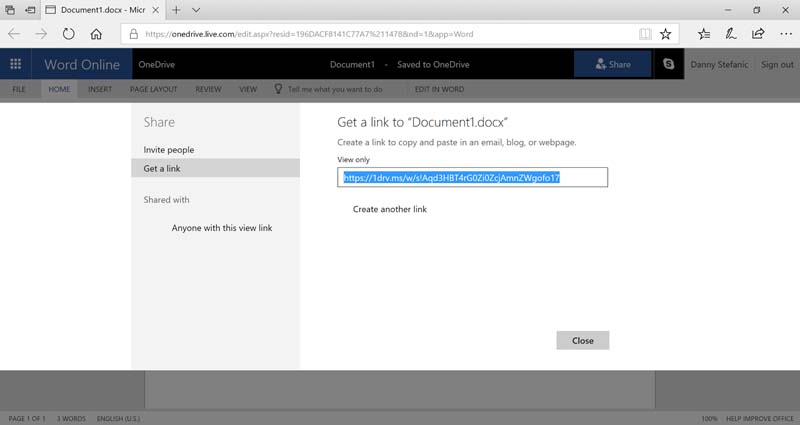Viewport: 800px width, 425px height.
Task: Select Get a link option
Action: pyautogui.click(x=215, y=168)
